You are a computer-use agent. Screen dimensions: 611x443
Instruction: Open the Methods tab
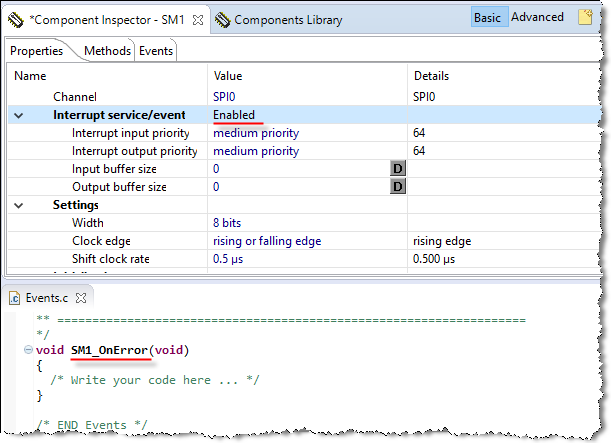[108, 51]
